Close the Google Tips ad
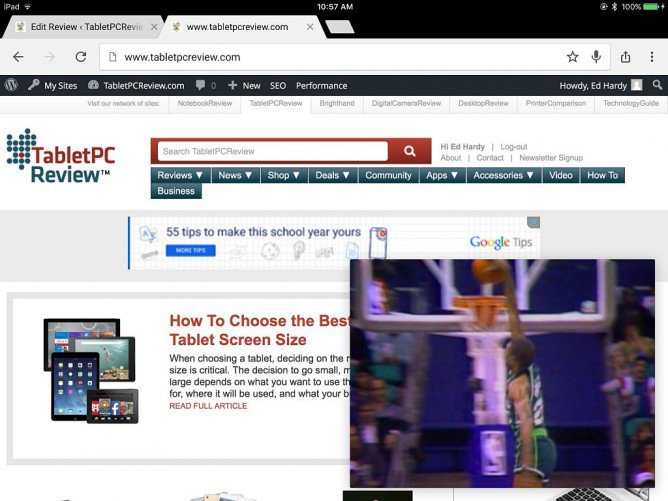Viewport: 668px width, 501px height. [x=533, y=222]
